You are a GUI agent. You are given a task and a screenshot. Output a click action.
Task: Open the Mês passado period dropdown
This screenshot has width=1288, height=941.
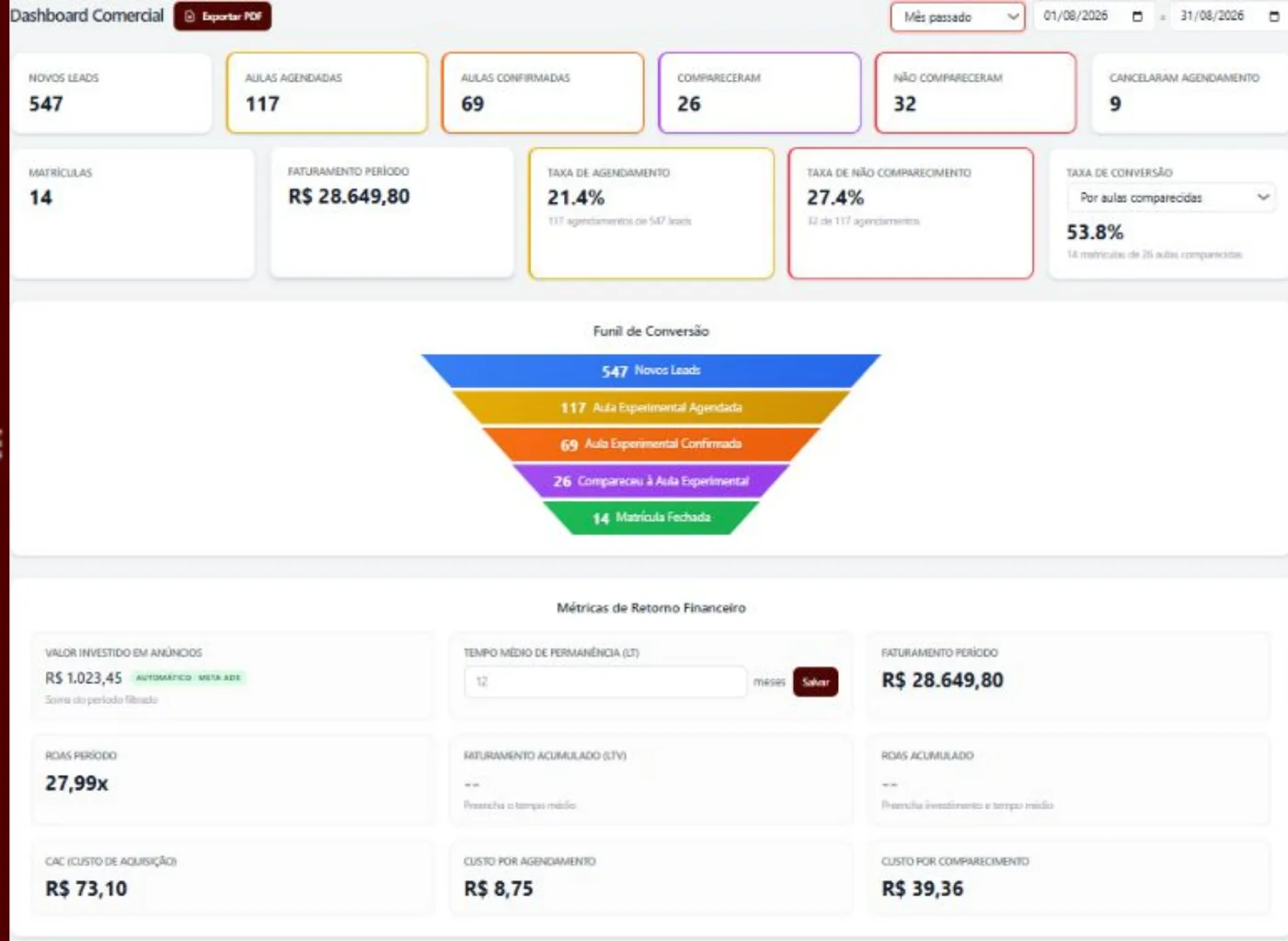[957, 17]
